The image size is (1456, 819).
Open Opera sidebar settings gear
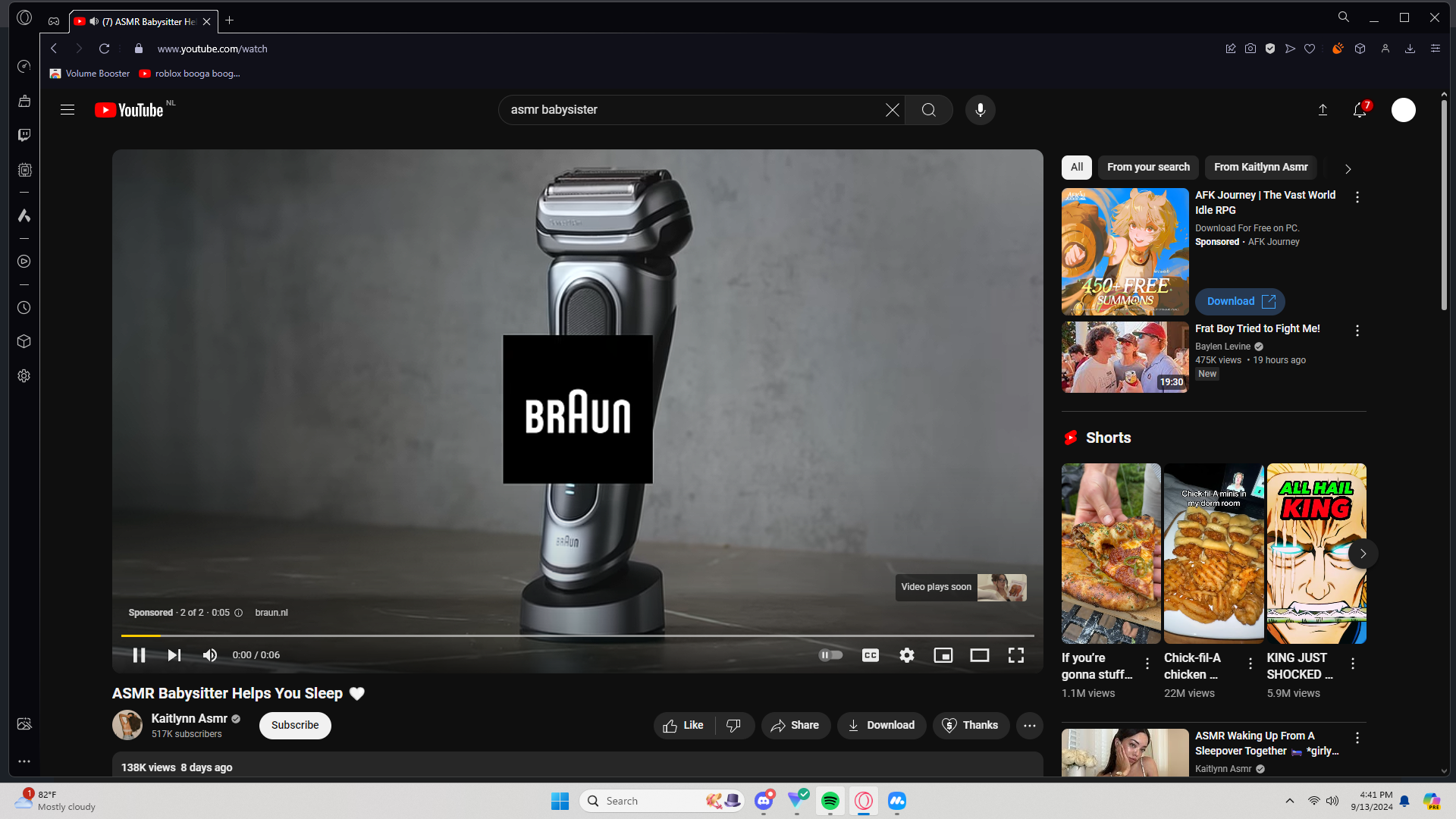[x=24, y=376]
